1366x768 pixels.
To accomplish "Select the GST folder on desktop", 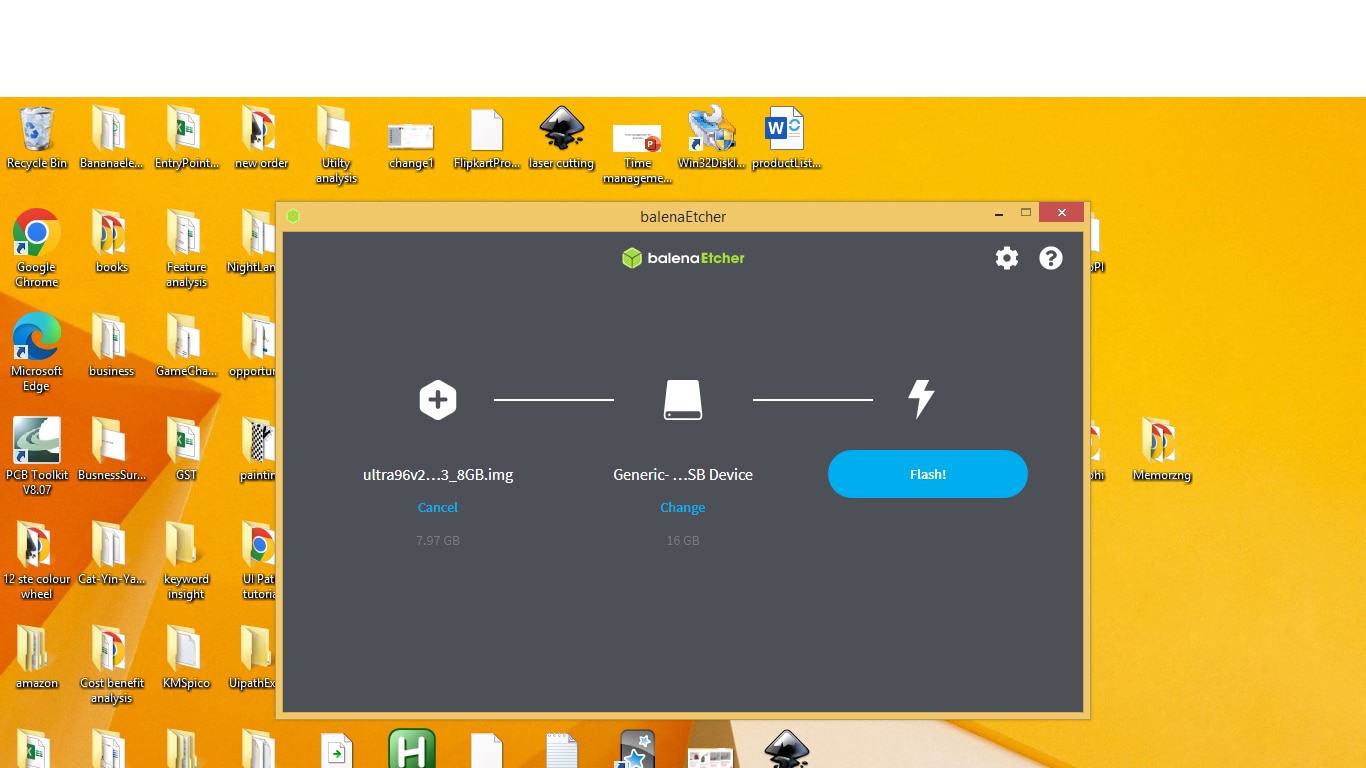I will click(186, 449).
